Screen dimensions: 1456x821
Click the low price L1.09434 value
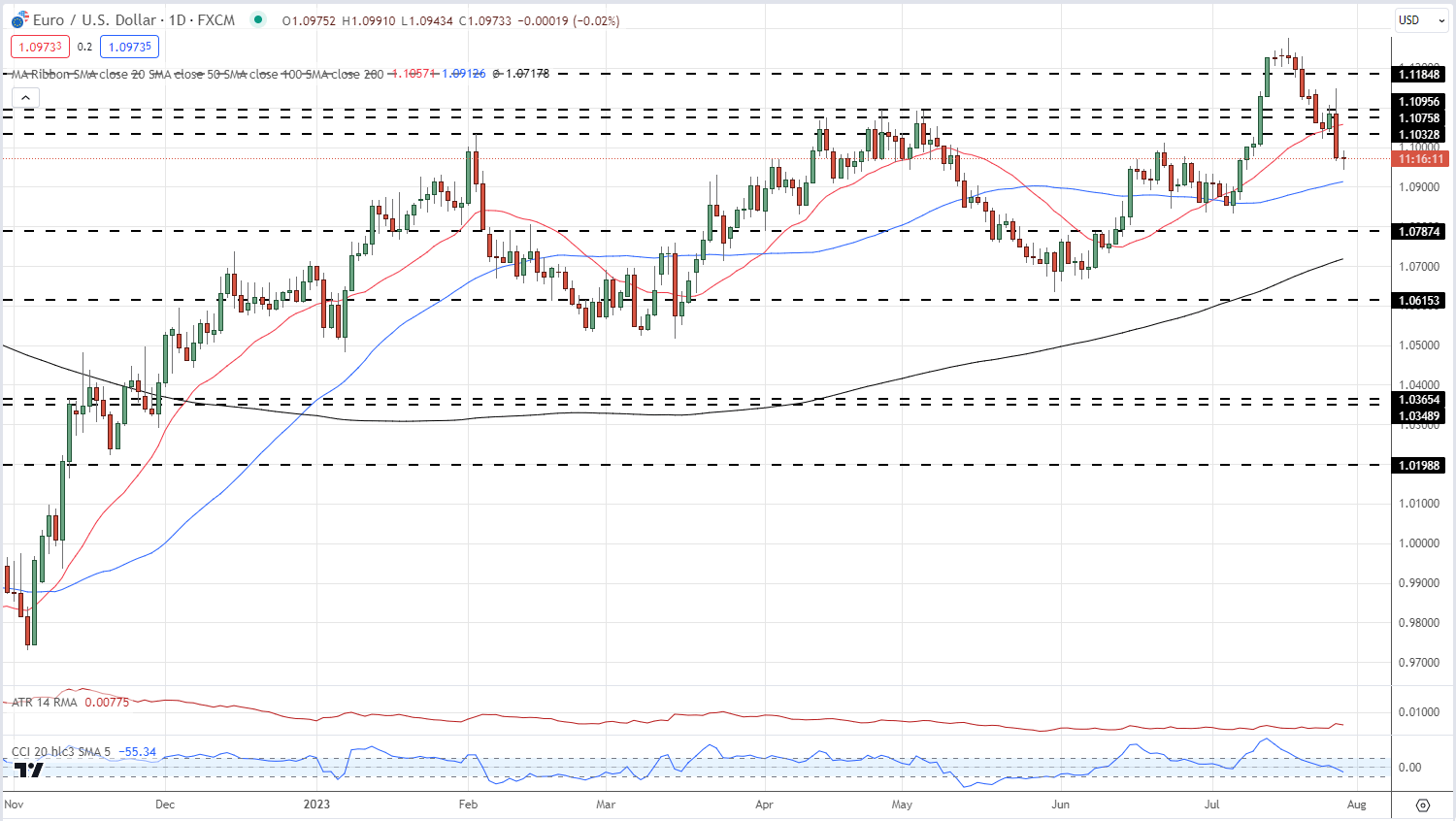(x=427, y=20)
